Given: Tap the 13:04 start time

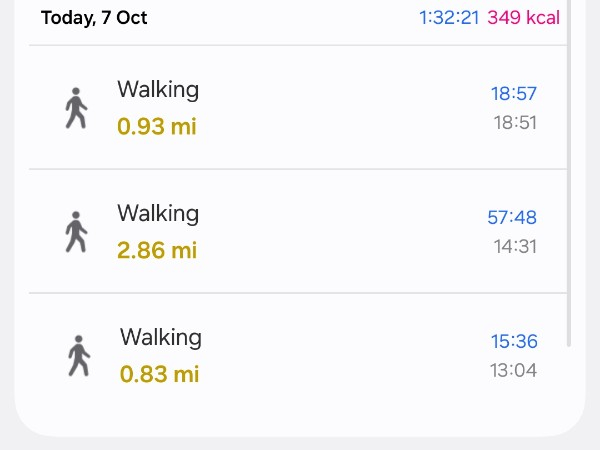Looking at the screenshot, I should (x=513, y=370).
